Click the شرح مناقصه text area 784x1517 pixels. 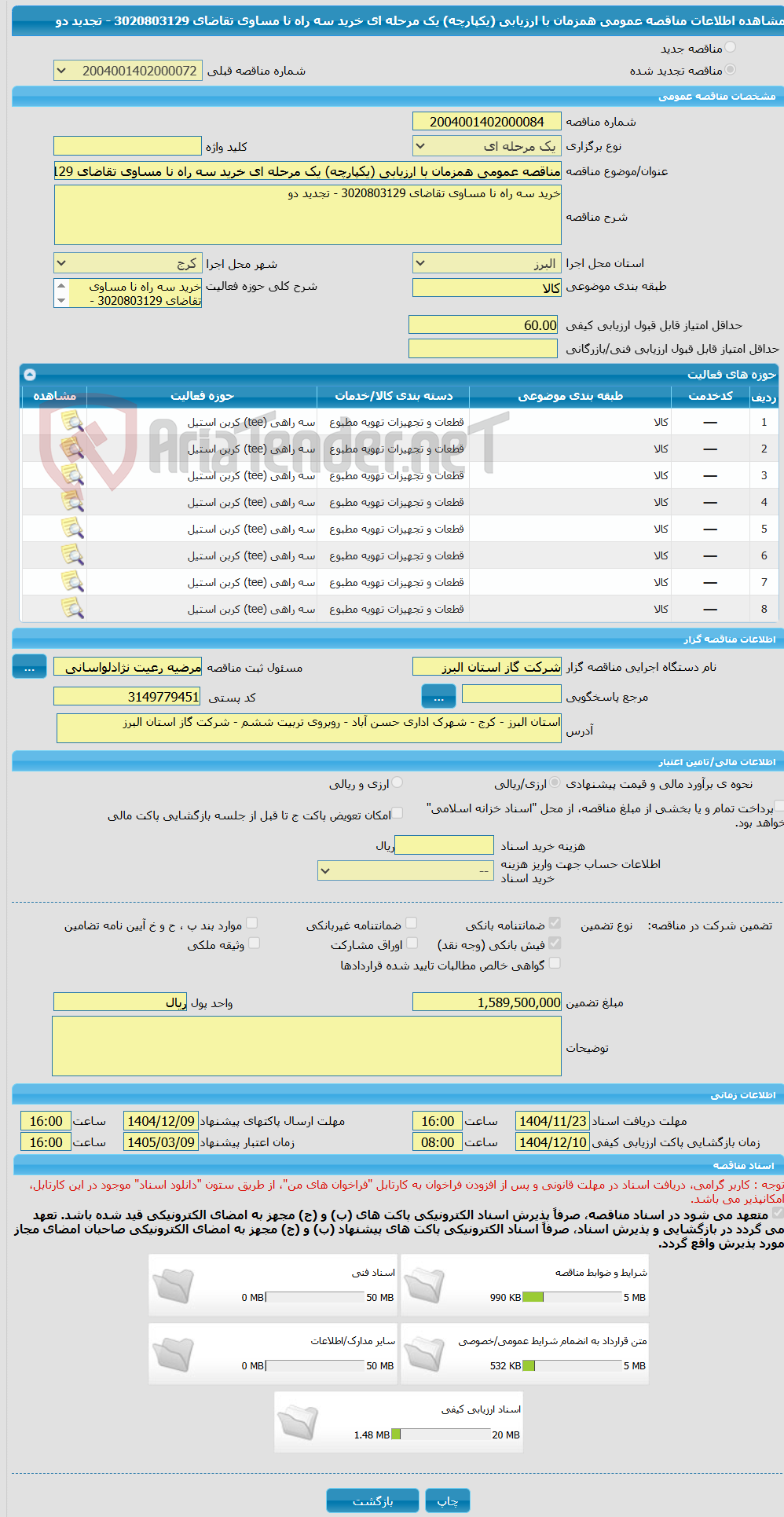click(x=307, y=214)
